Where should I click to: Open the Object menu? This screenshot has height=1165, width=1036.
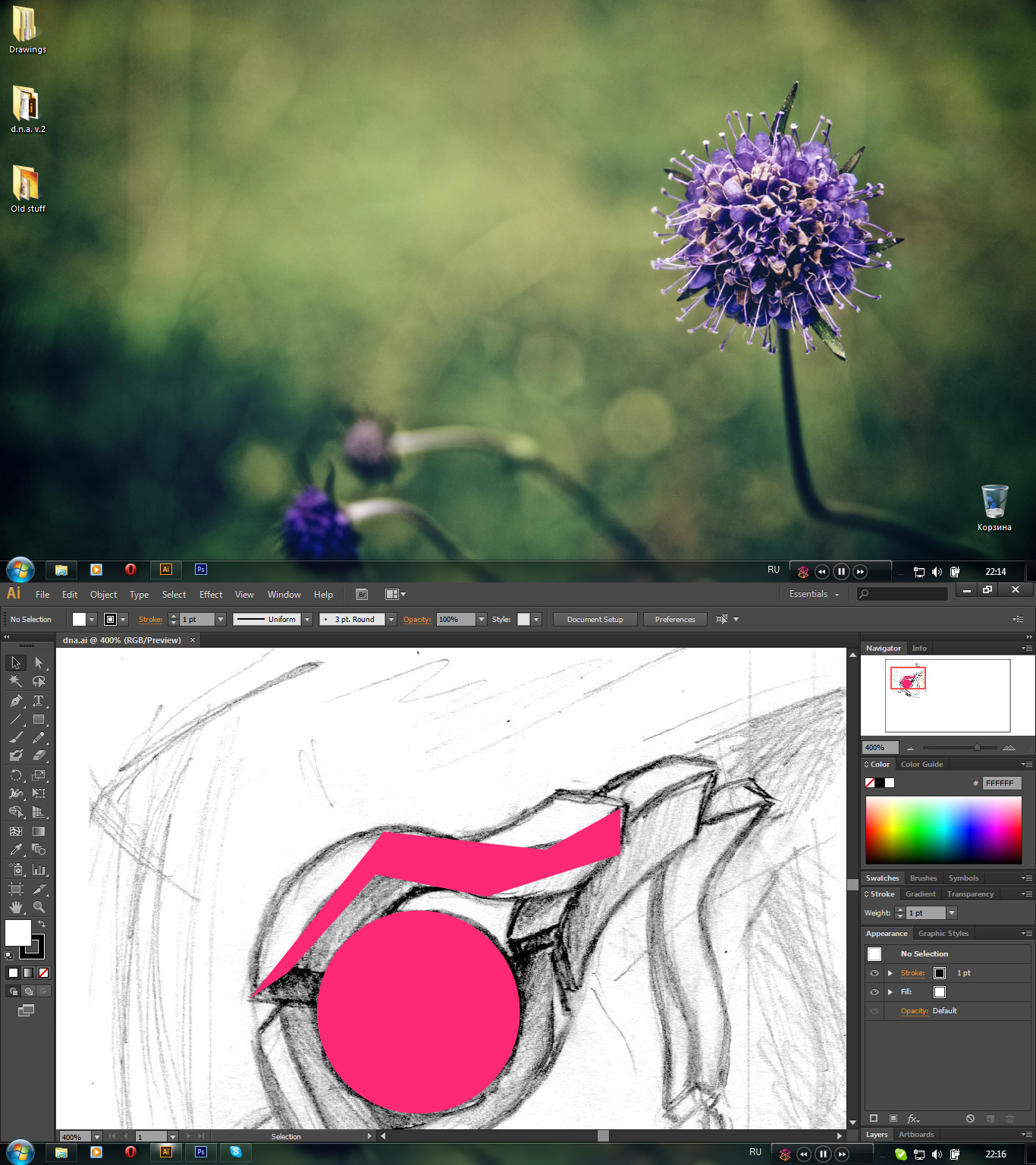103,595
